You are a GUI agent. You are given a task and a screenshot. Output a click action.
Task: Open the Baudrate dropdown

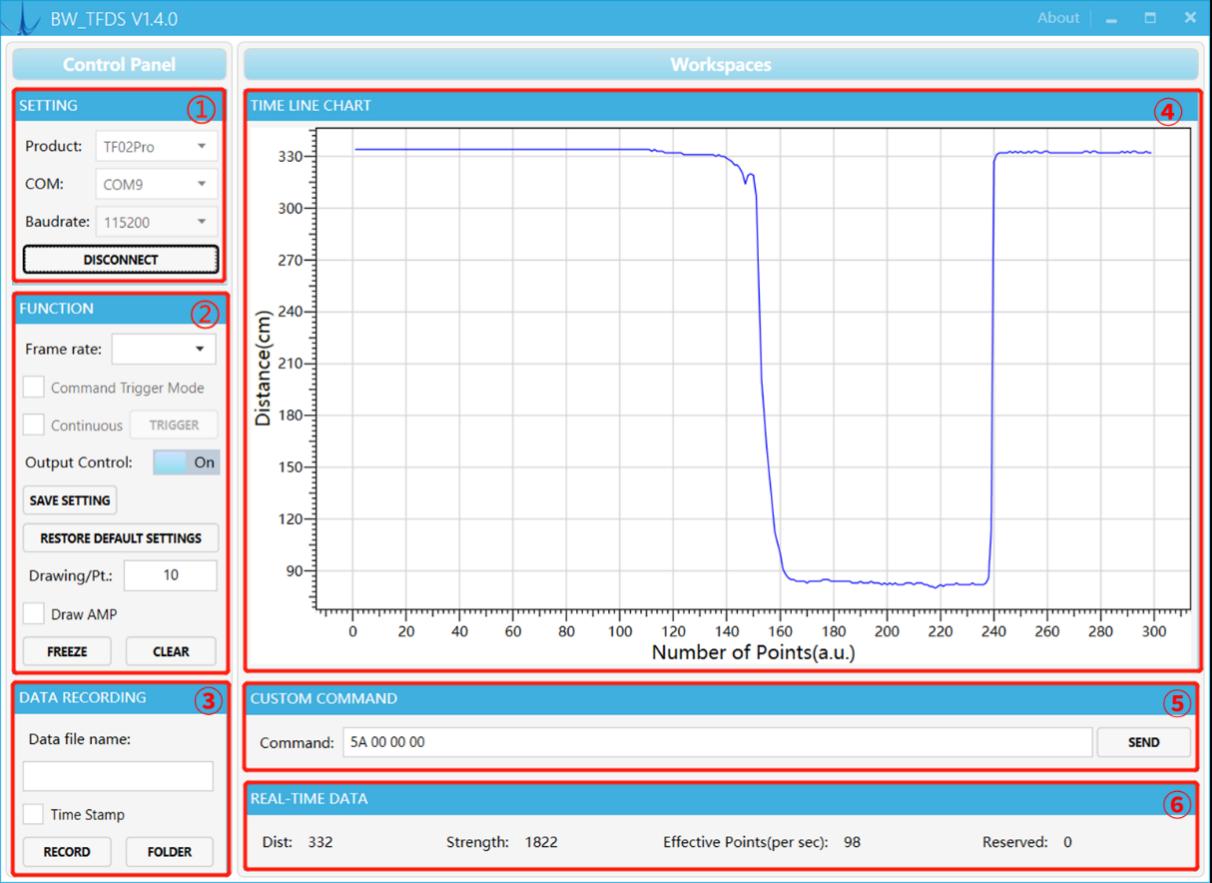pyautogui.click(x=156, y=222)
